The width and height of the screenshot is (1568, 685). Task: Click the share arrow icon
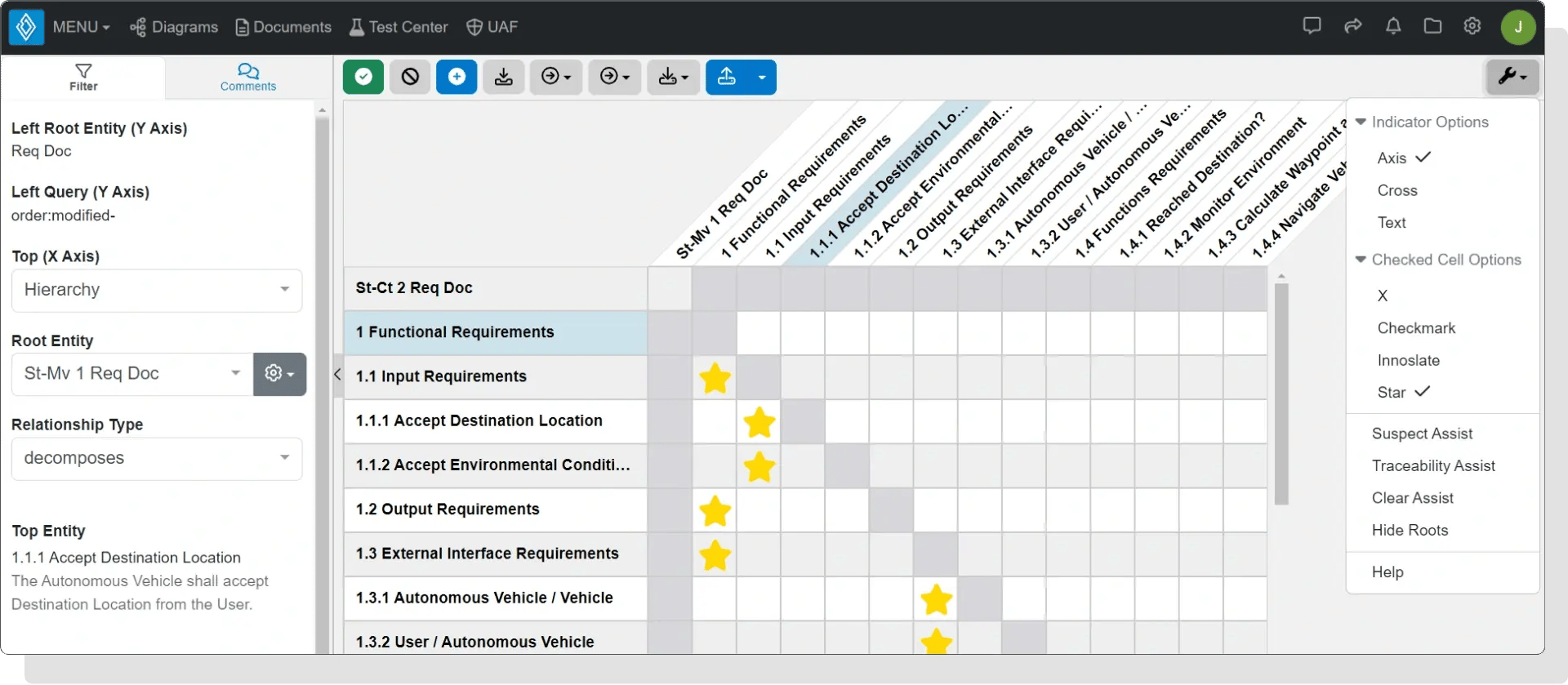1352,26
